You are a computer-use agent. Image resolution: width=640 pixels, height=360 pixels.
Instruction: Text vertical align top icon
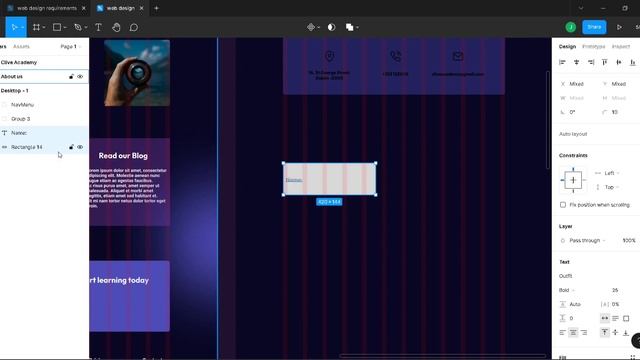(x=604, y=332)
